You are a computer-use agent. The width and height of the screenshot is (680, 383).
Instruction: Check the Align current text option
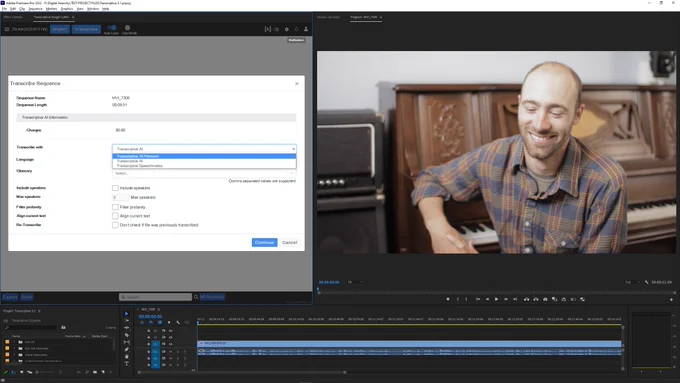[115, 216]
